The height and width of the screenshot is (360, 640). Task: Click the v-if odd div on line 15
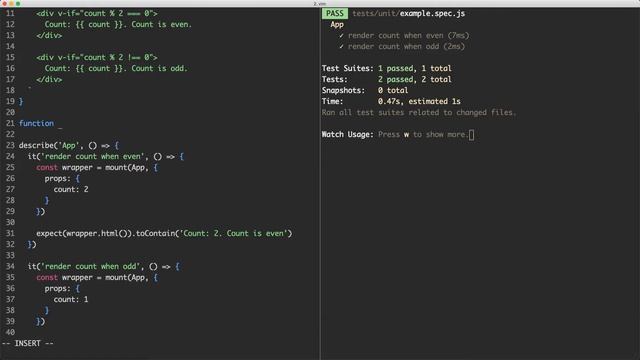coord(97,57)
